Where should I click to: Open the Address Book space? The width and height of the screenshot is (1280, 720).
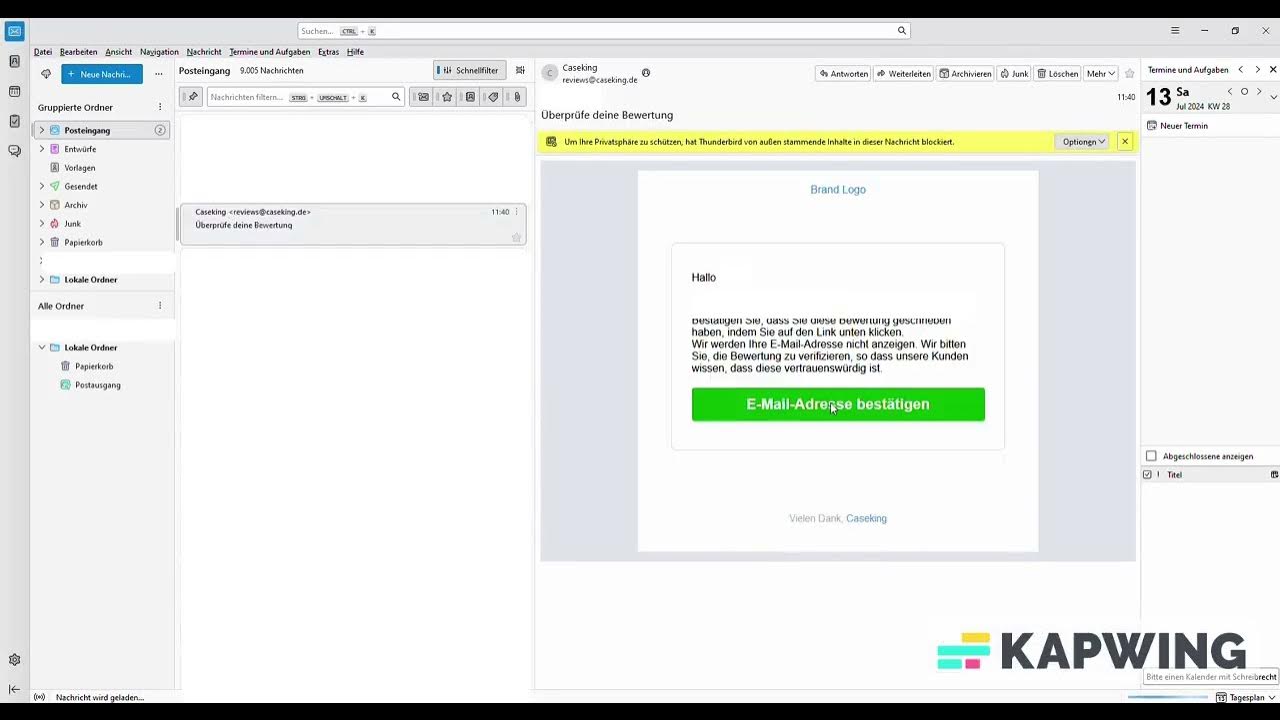pos(14,61)
